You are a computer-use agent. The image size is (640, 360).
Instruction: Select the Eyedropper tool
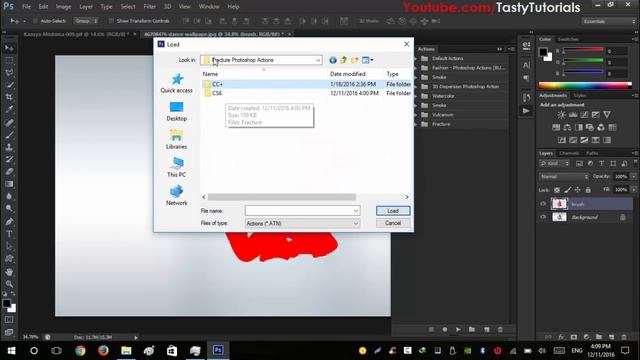(9, 109)
